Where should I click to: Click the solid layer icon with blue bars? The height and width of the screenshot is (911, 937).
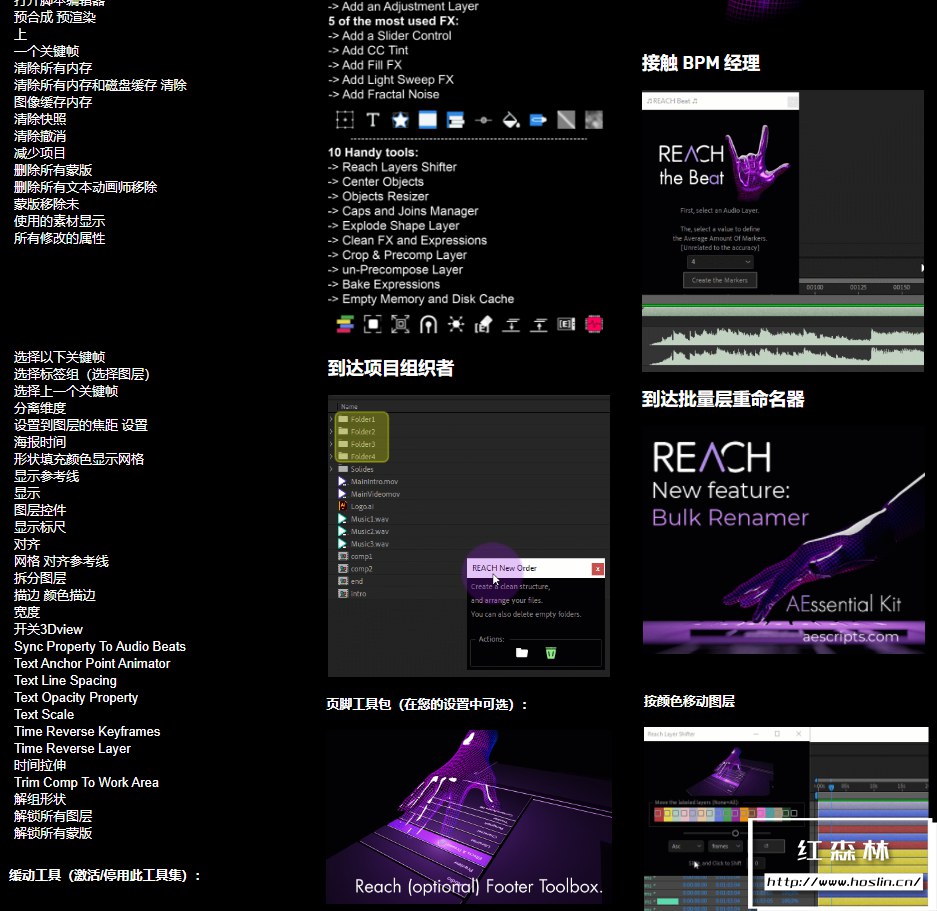[428, 120]
